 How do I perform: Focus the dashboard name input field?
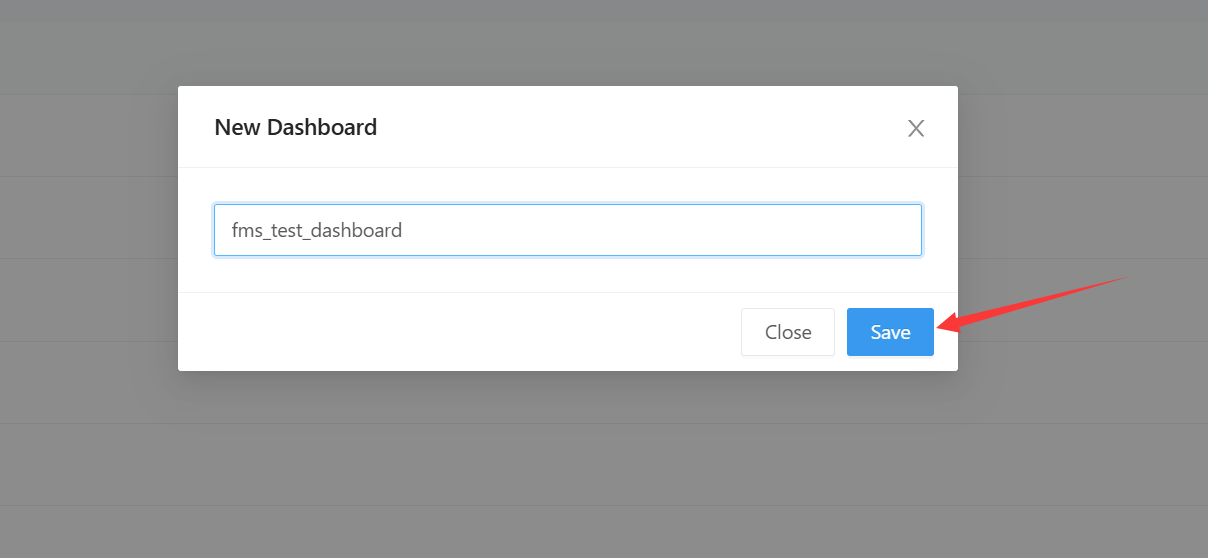tap(567, 230)
